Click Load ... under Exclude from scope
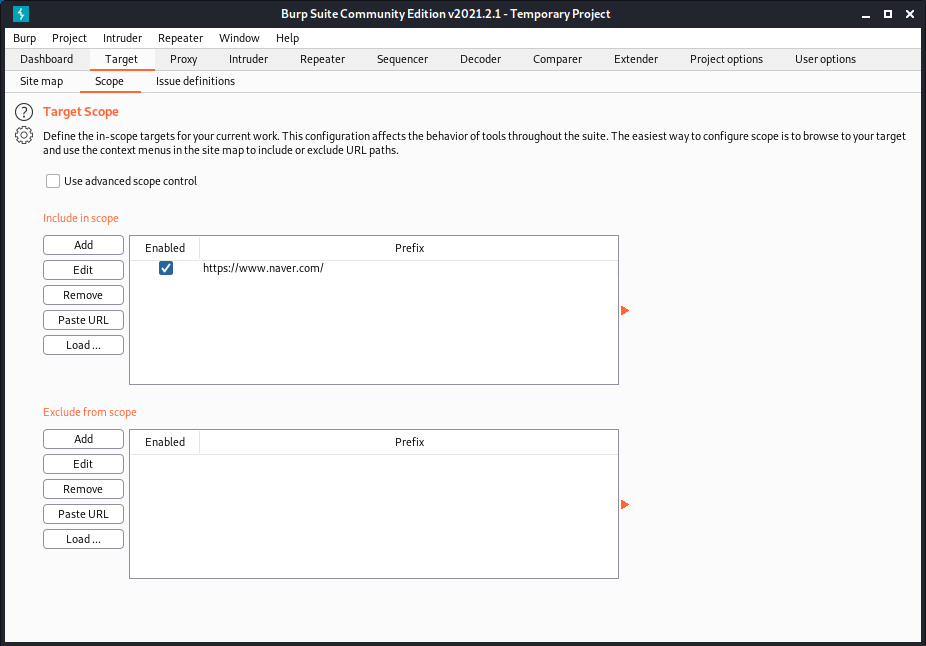Screen dimensions: 926x646 [x=83, y=539]
